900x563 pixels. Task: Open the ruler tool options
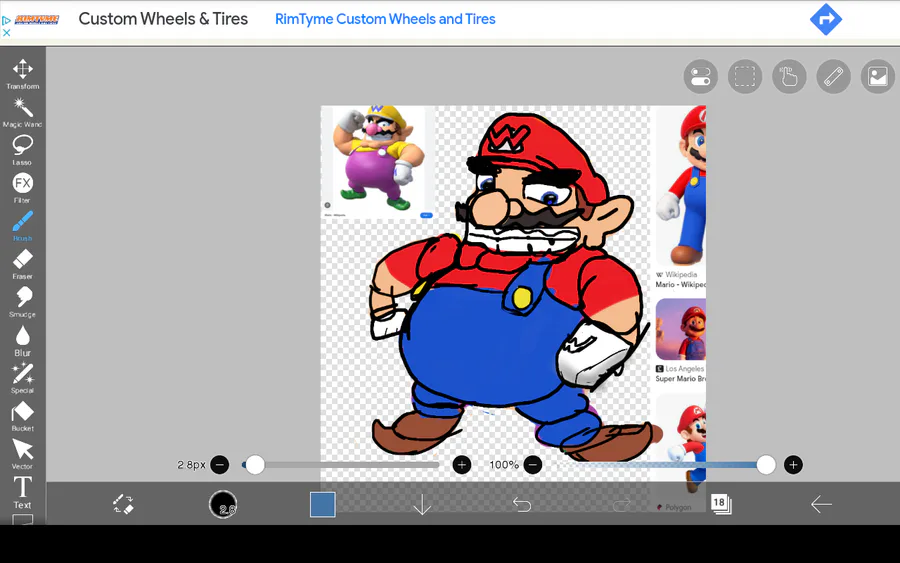point(833,76)
